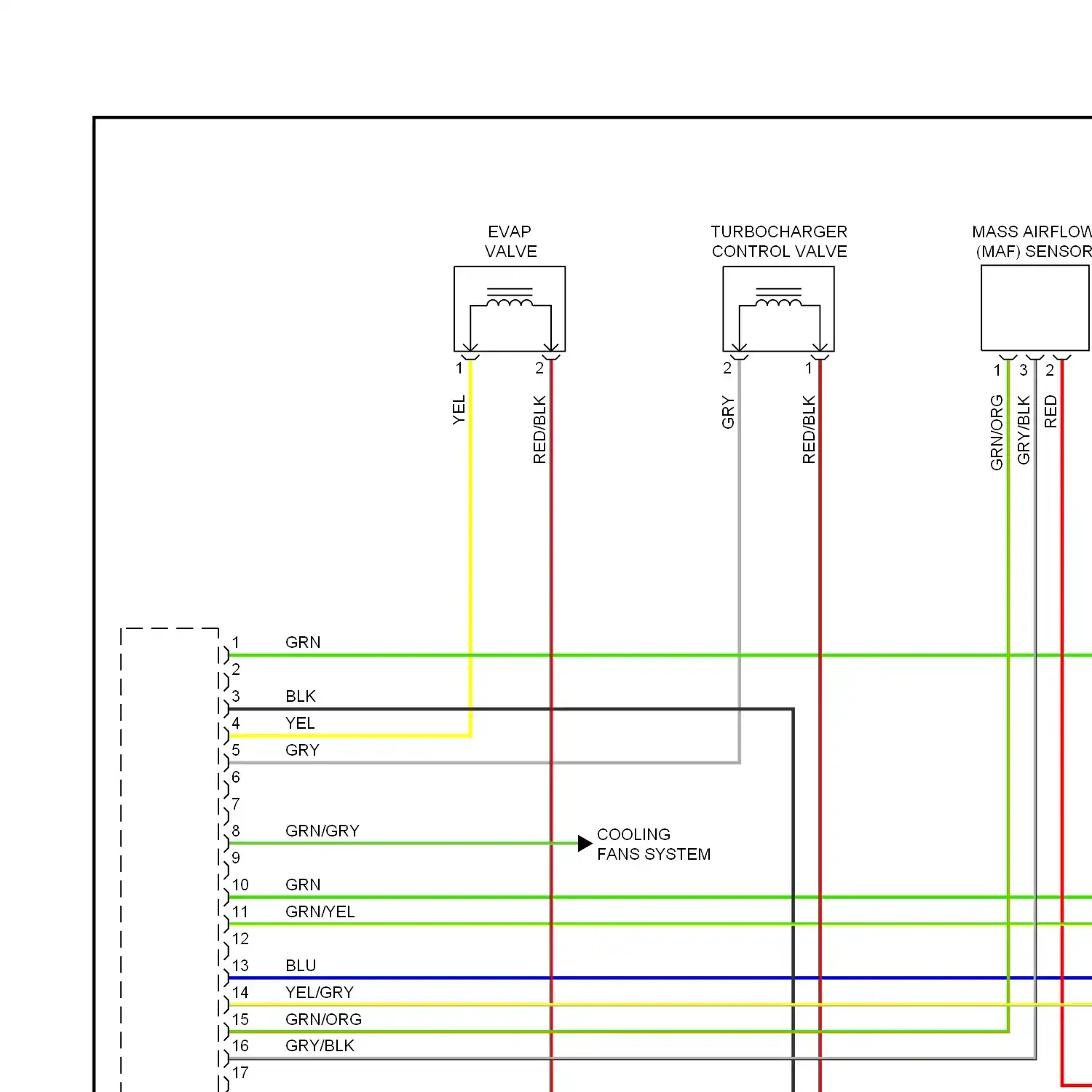The height and width of the screenshot is (1092, 1092).
Task: Click pin number 2 under turbocharger control valve
Action: click(x=727, y=368)
